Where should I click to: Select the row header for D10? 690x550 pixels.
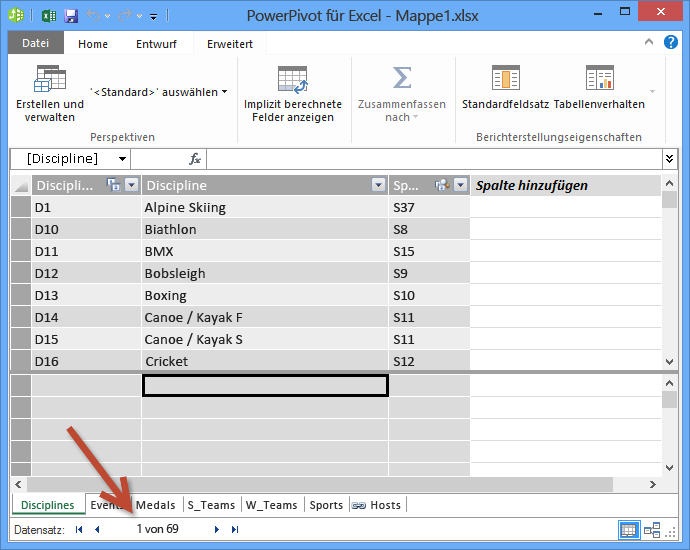[x=21, y=229]
